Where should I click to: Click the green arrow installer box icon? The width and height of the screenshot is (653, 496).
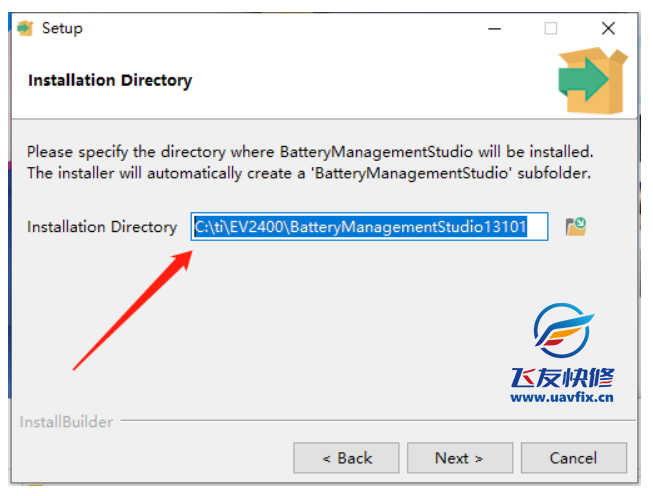click(x=592, y=79)
